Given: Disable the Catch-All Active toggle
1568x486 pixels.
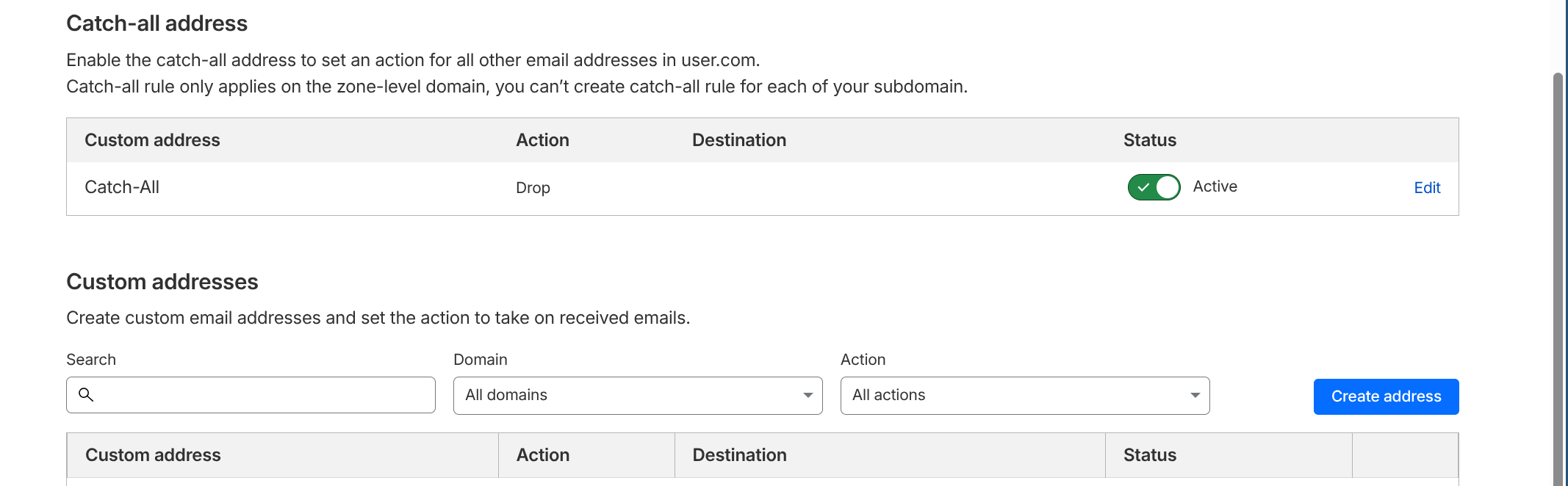Looking at the screenshot, I should tap(1154, 187).
